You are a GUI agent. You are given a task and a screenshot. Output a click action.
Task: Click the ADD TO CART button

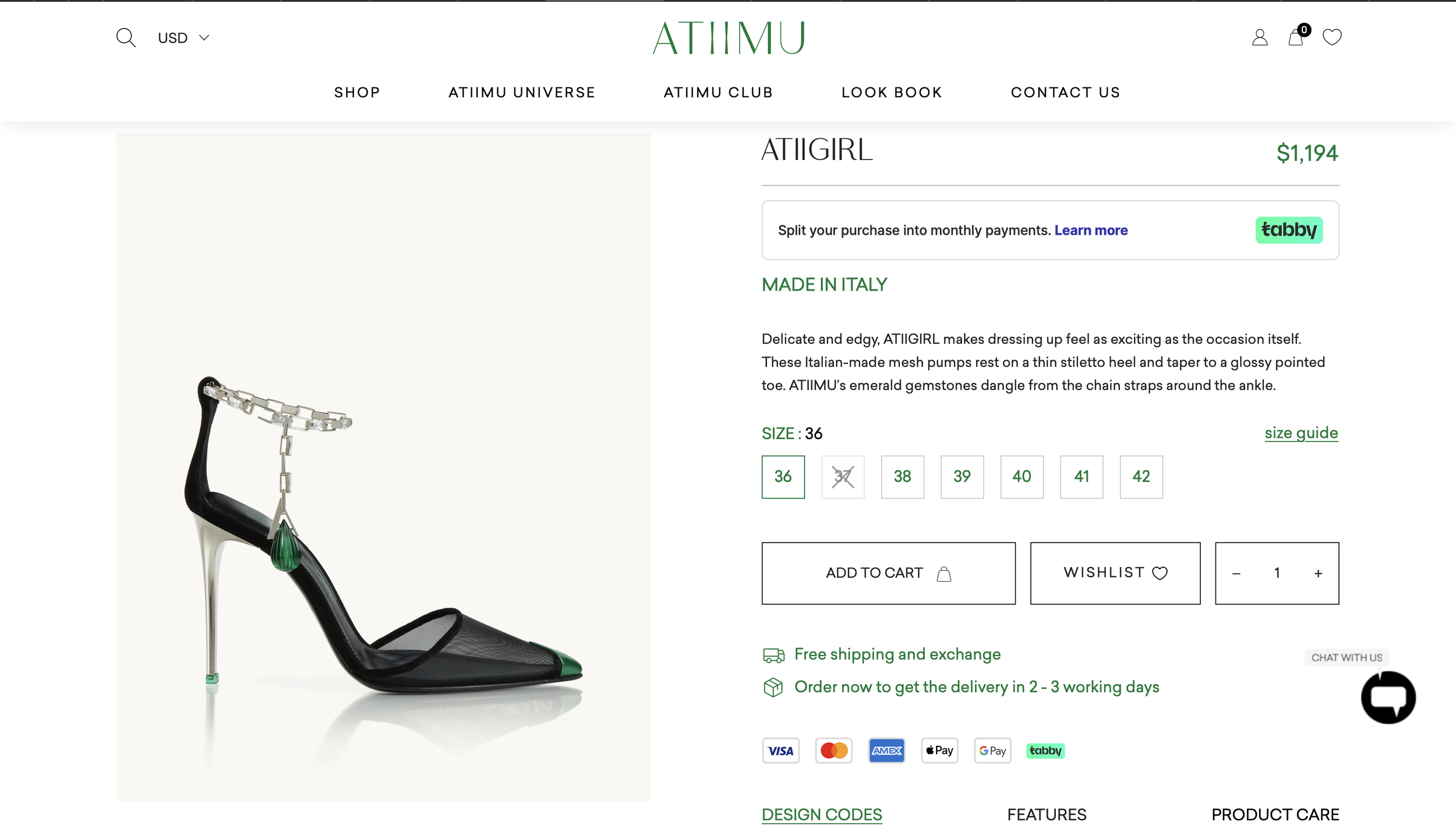point(888,573)
